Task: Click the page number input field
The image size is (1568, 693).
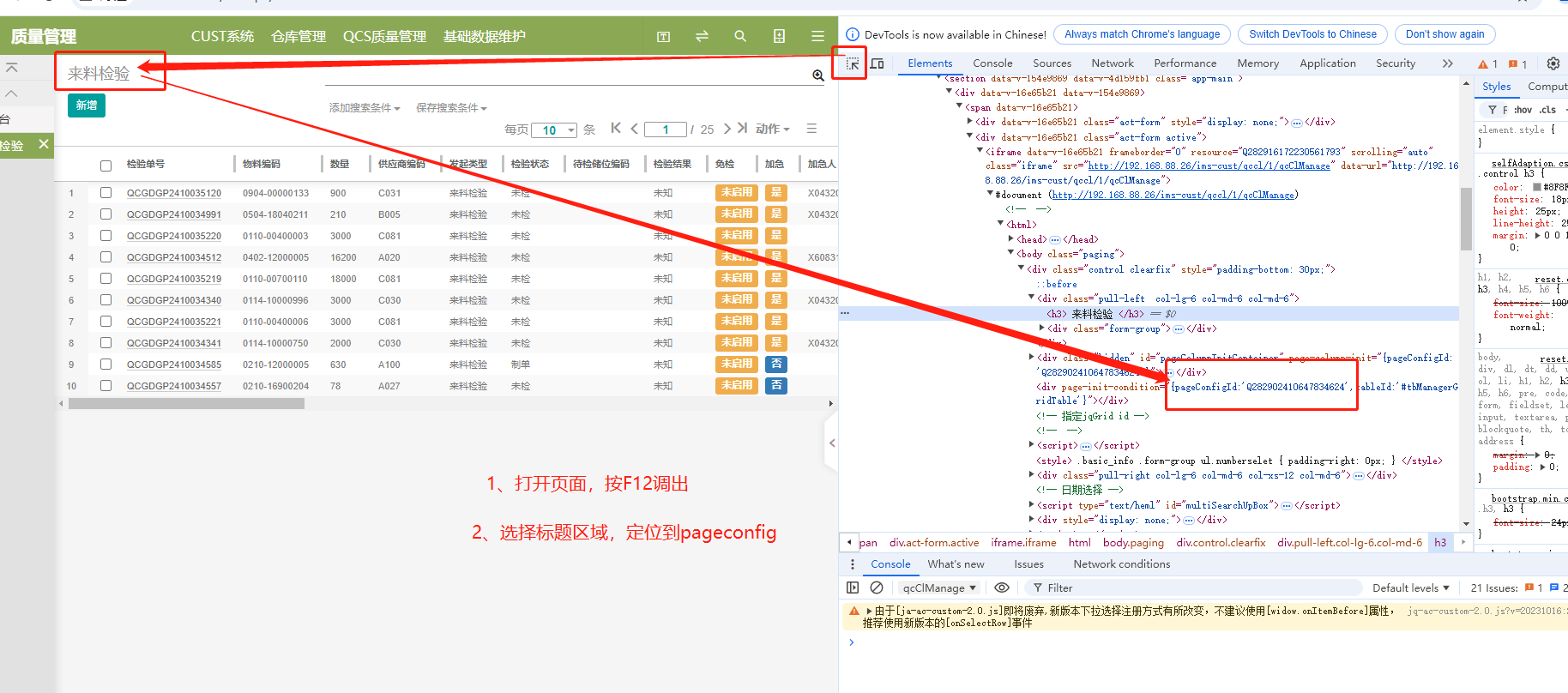Action: (665, 130)
